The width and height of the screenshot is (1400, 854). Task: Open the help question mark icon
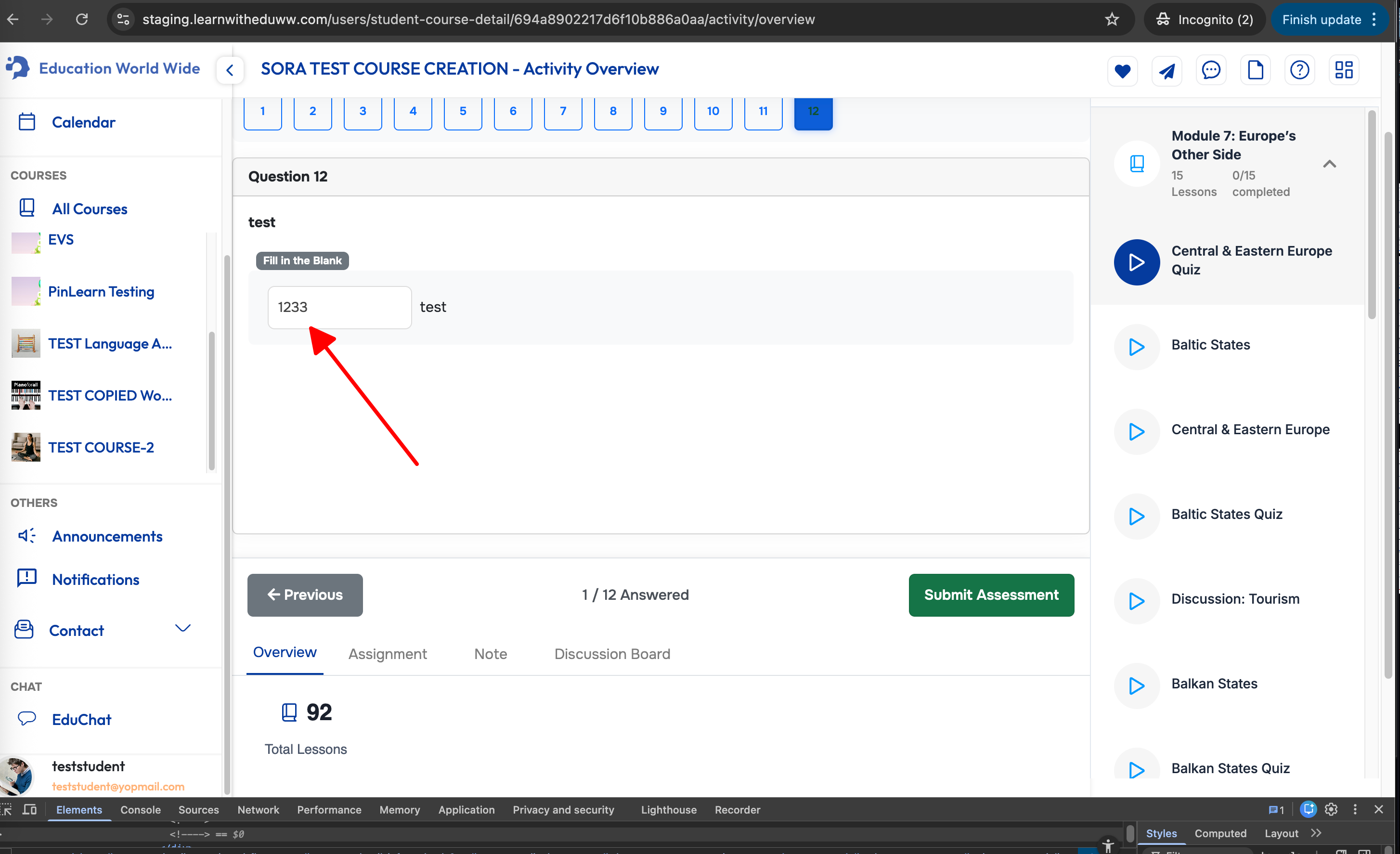point(1299,70)
